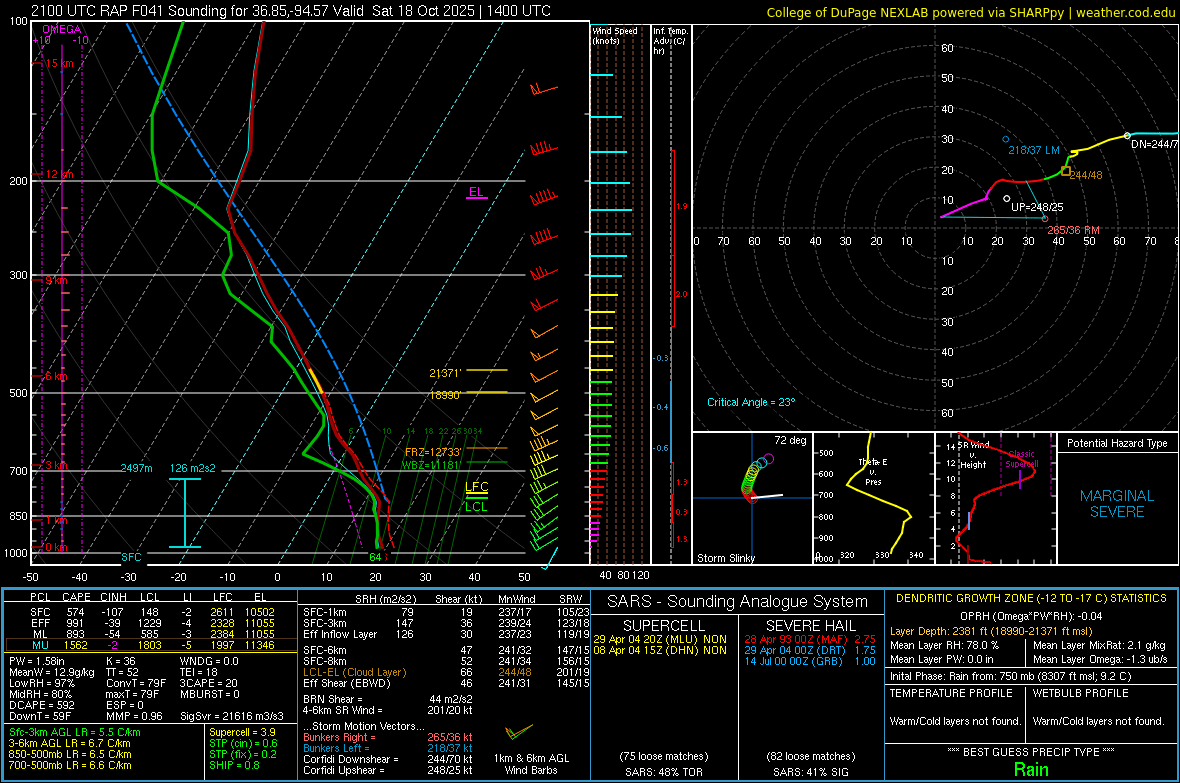1180x783 pixels.
Task: Click the Sfc-3km AGL LR value
Action: (x=75, y=733)
